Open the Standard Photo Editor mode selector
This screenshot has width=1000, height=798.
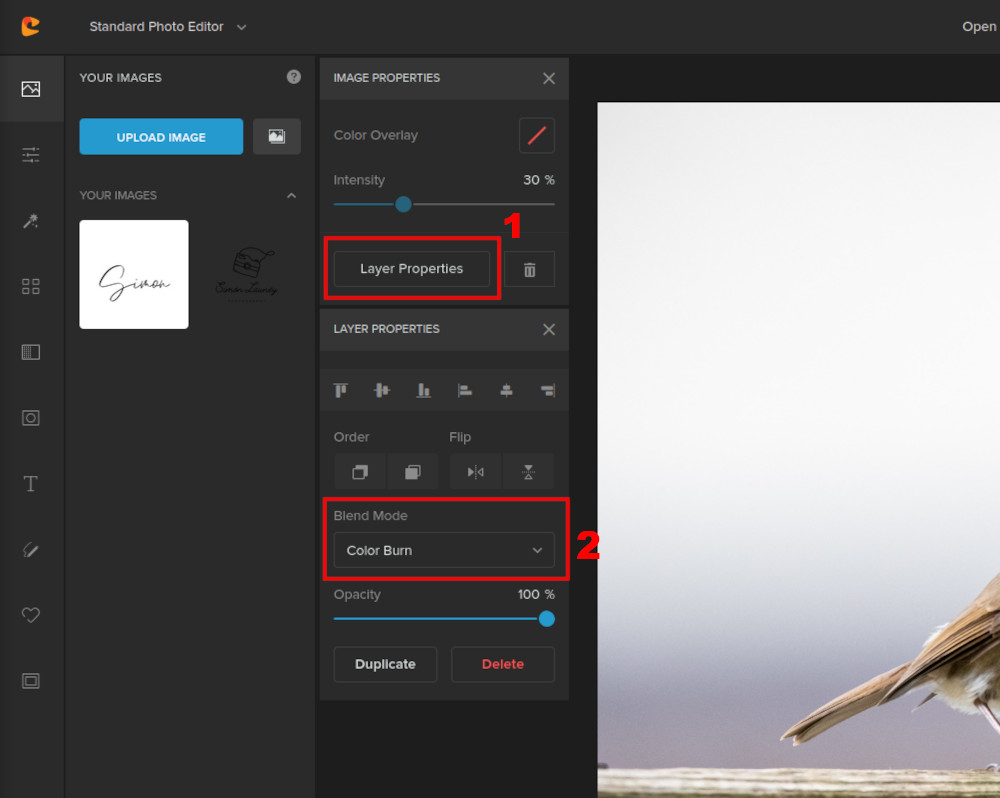167,27
